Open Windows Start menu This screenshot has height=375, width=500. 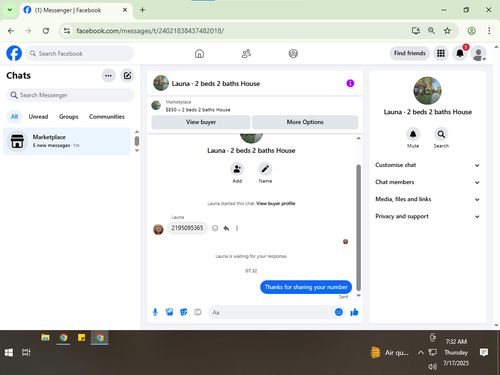[9, 352]
